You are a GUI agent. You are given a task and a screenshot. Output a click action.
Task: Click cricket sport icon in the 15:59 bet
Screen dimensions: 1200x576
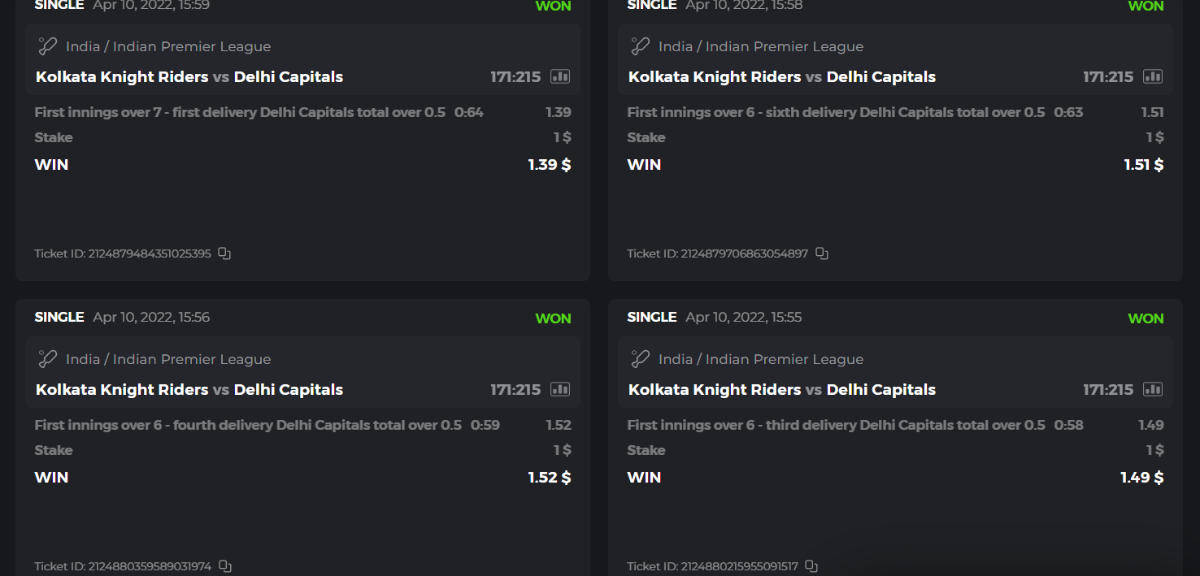(x=47, y=46)
